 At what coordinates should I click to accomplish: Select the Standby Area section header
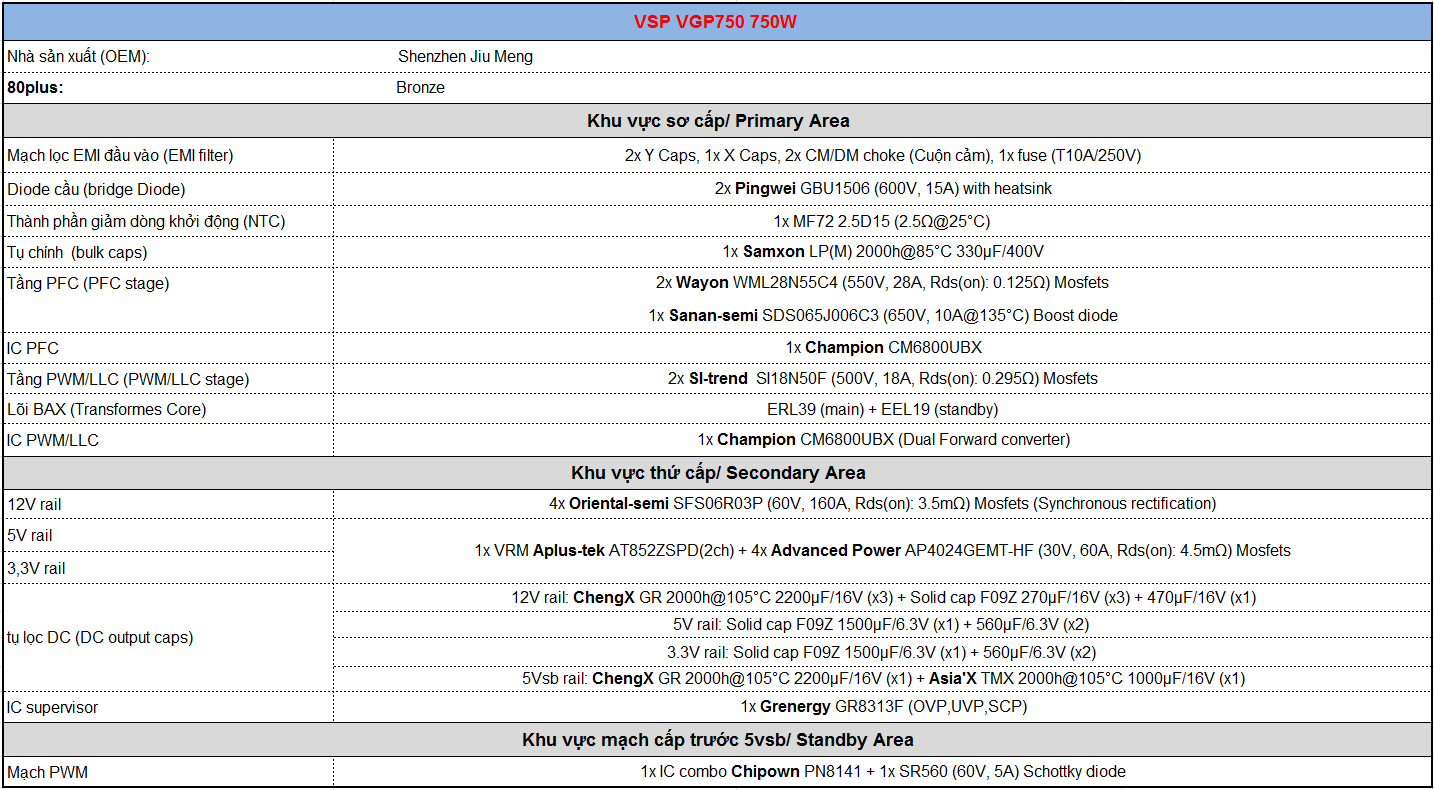point(716,740)
